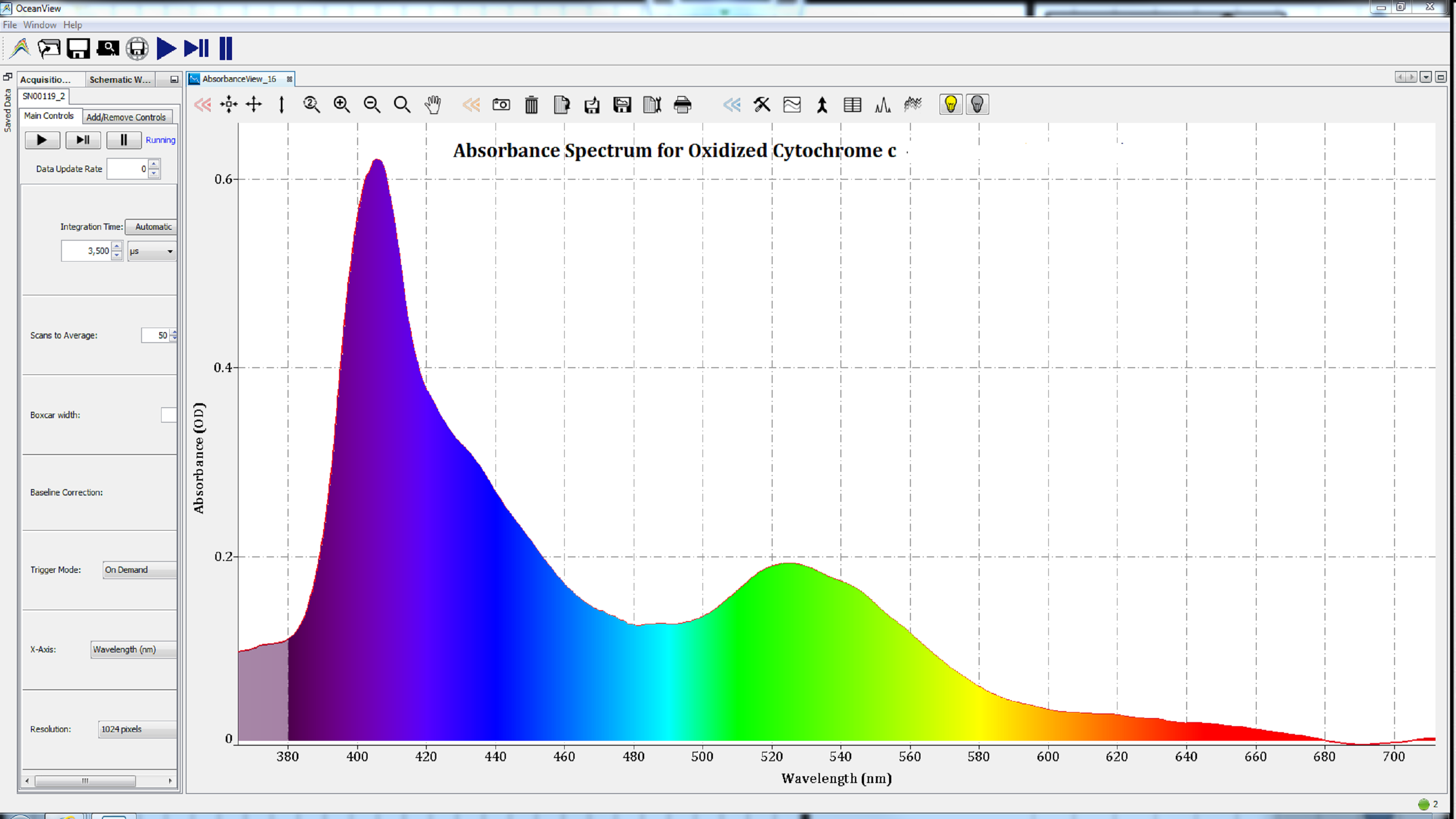Open the File menu

(10, 24)
